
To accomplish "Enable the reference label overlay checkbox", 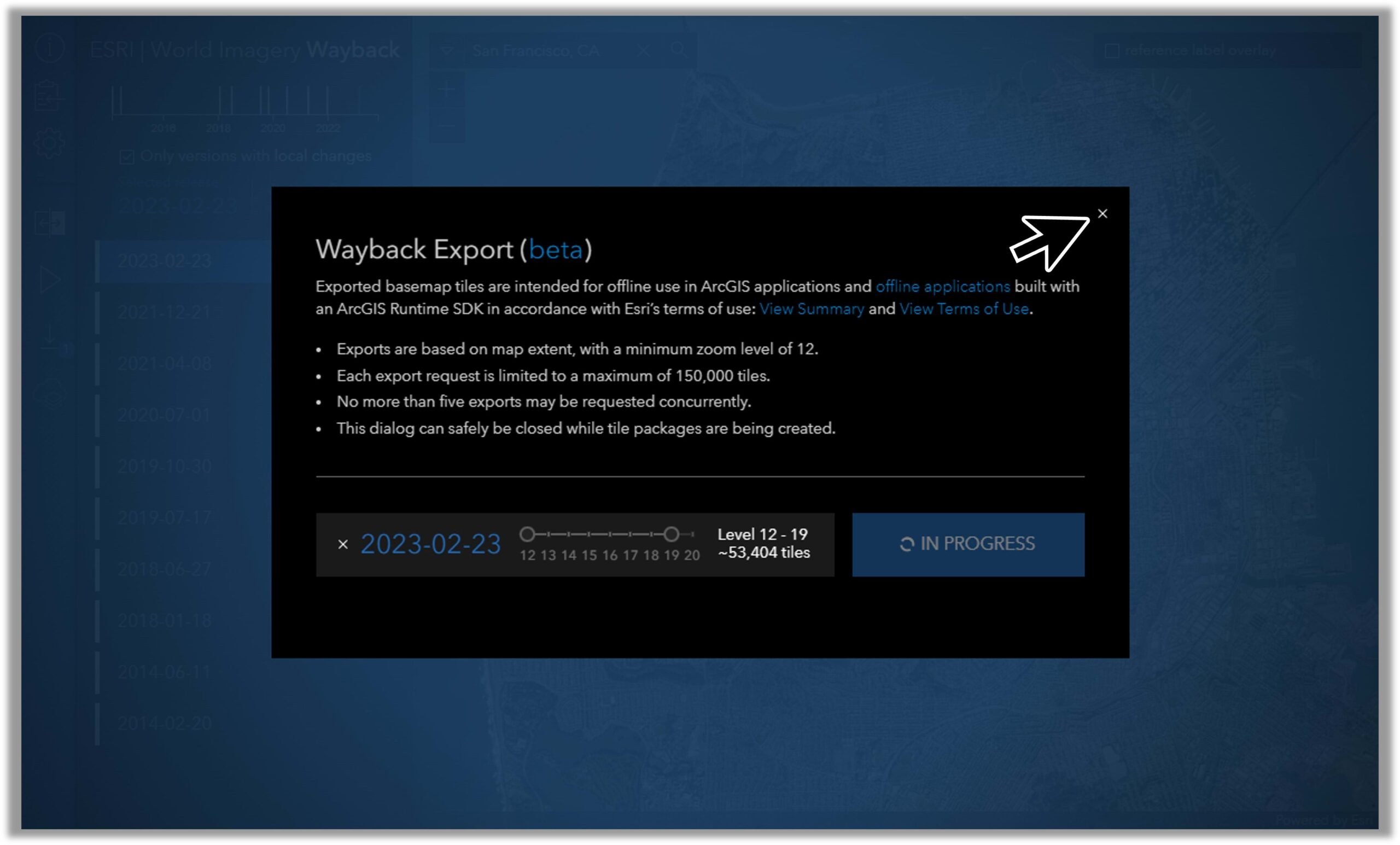I will click(x=1111, y=51).
